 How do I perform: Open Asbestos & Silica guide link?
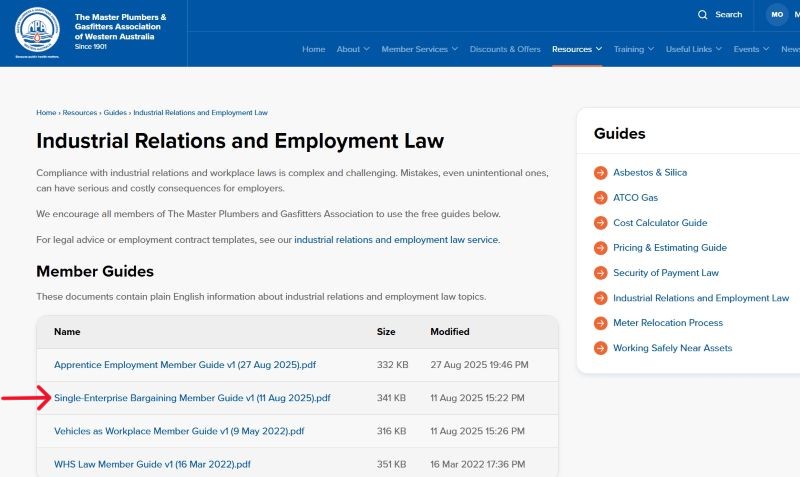tap(650, 172)
